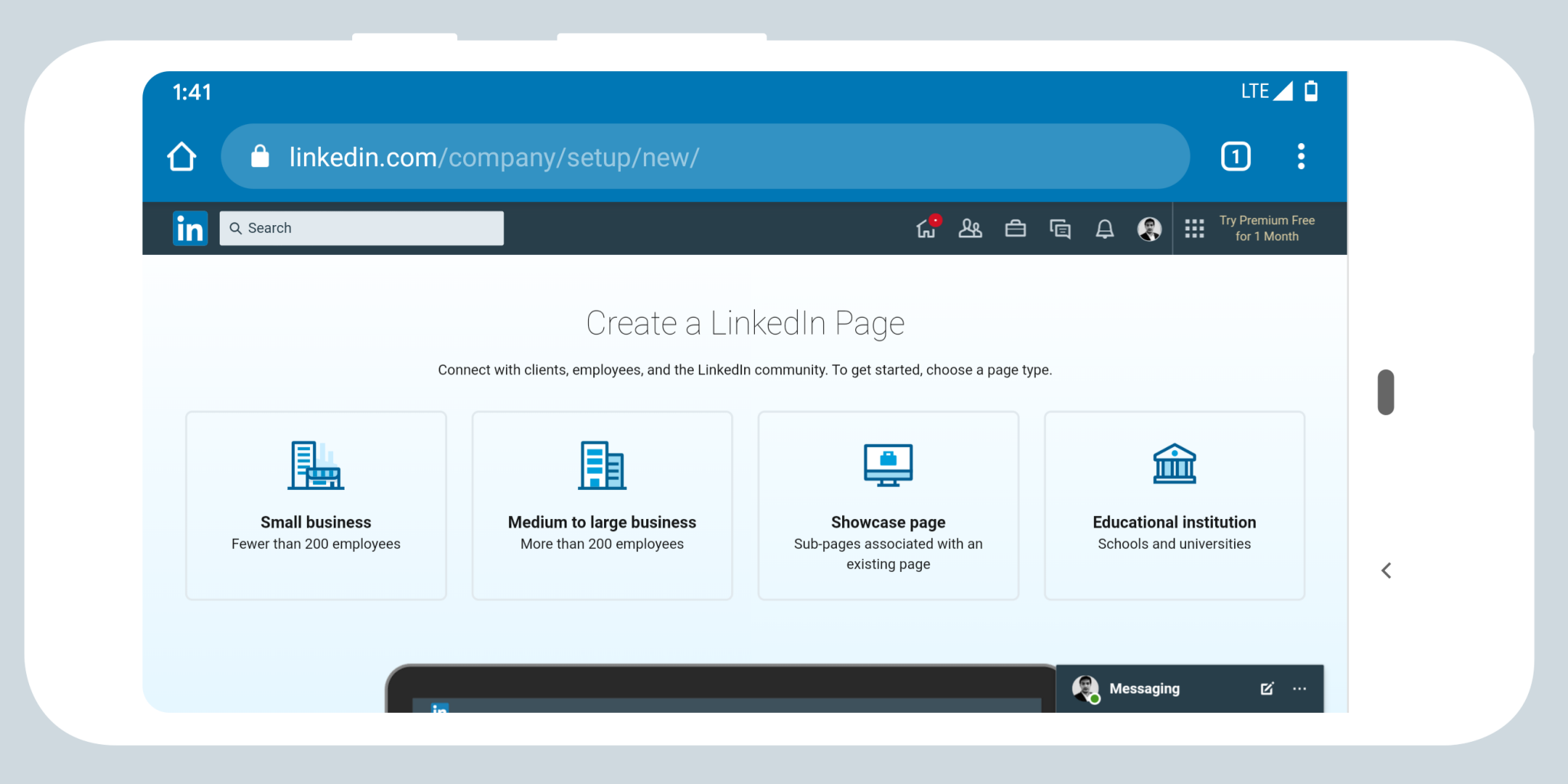Go to the LinkedIn Home feed icon
Screen dimensions: 1568x784
click(x=927, y=227)
